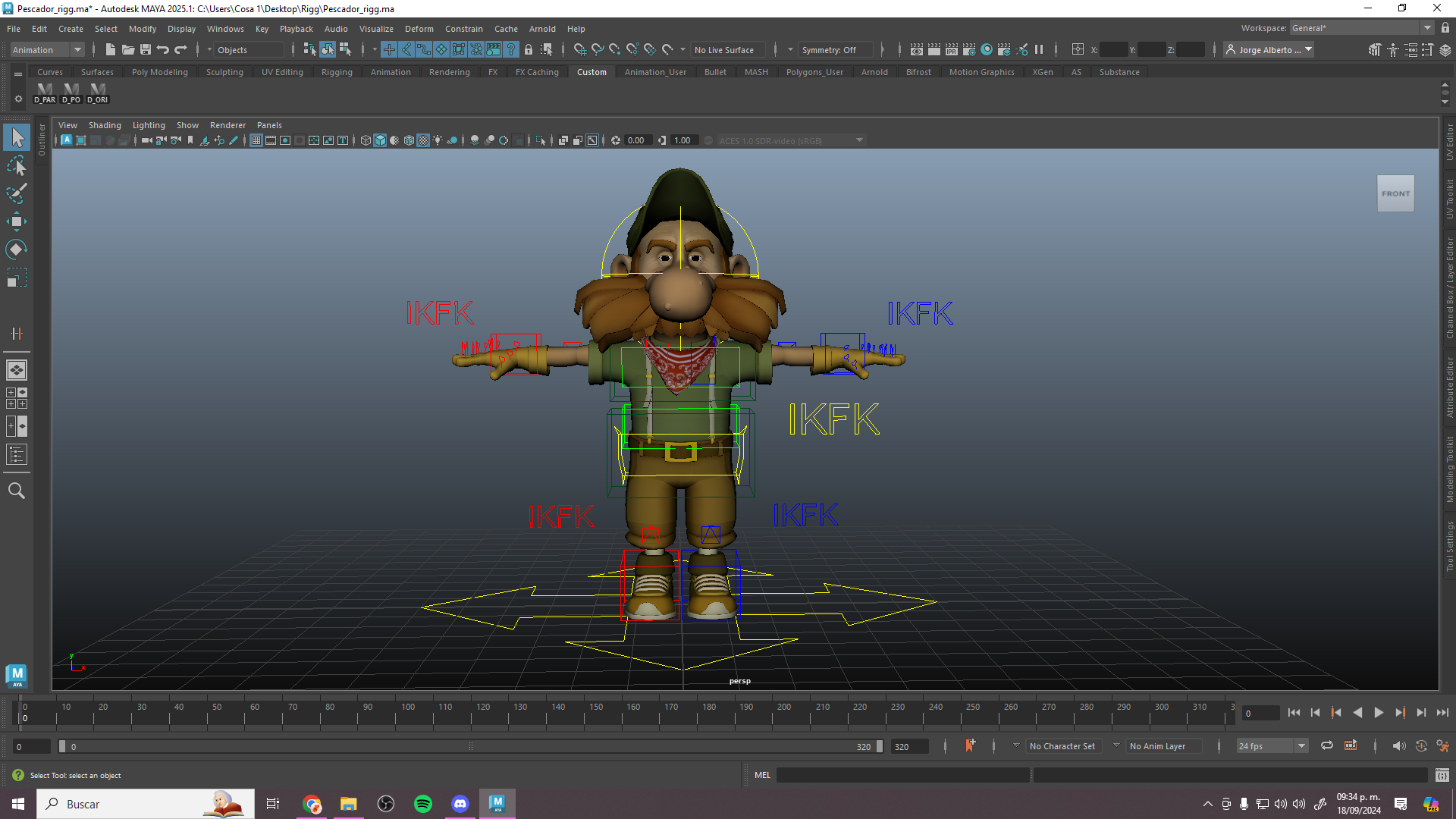
Task: Open the Animation menu set dropdown
Action: [77, 50]
